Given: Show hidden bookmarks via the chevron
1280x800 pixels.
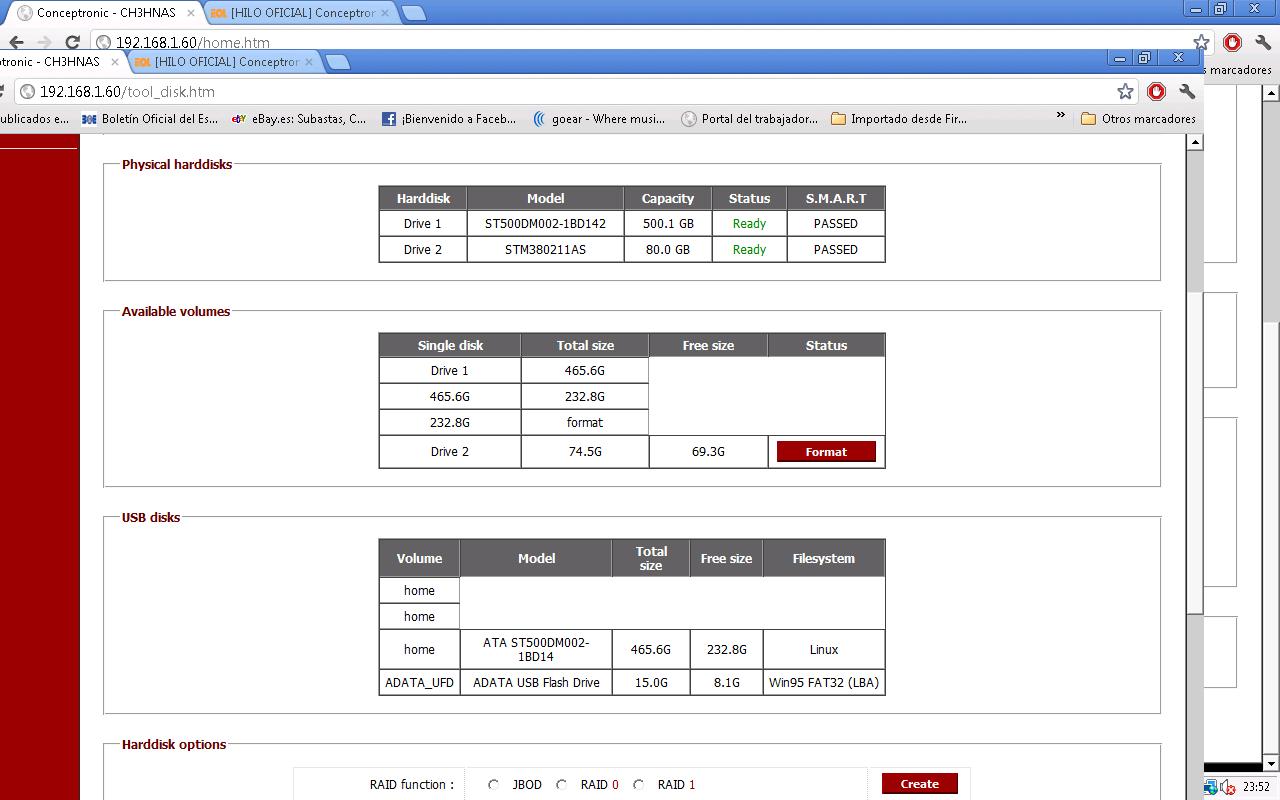Looking at the screenshot, I should (x=1060, y=117).
